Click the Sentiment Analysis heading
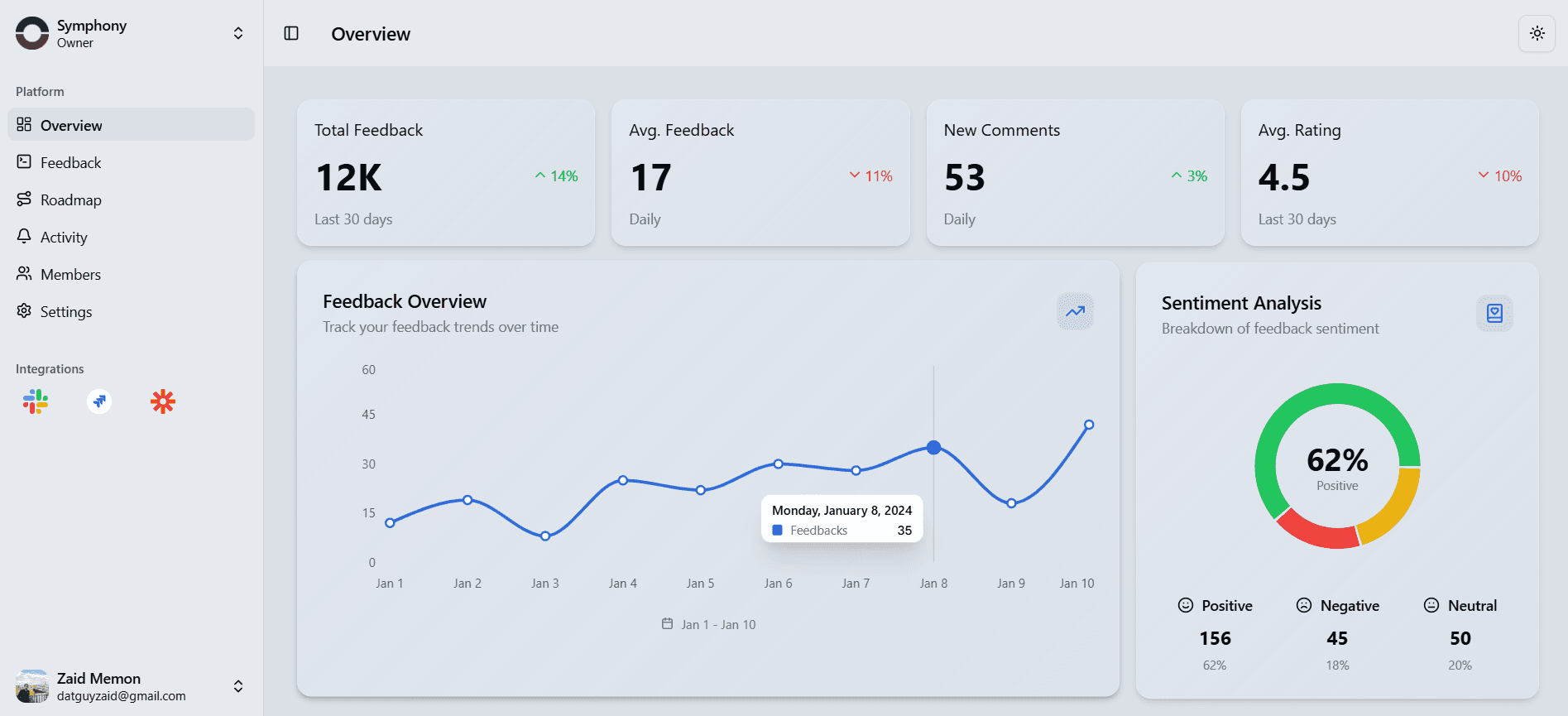This screenshot has height=716, width=1568. coord(1241,303)
